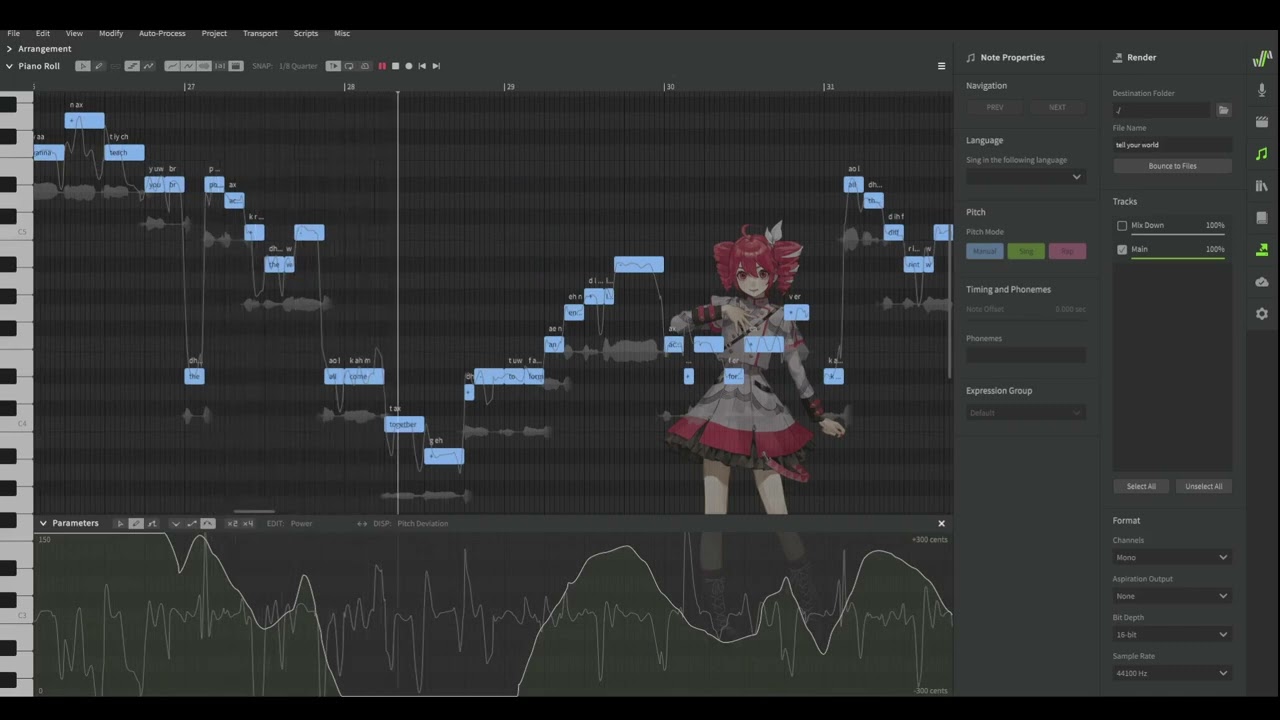Open the Piano Roll hamburger menu
The width and height of the screenshot is (1280, 720).
tap(941, 66)
